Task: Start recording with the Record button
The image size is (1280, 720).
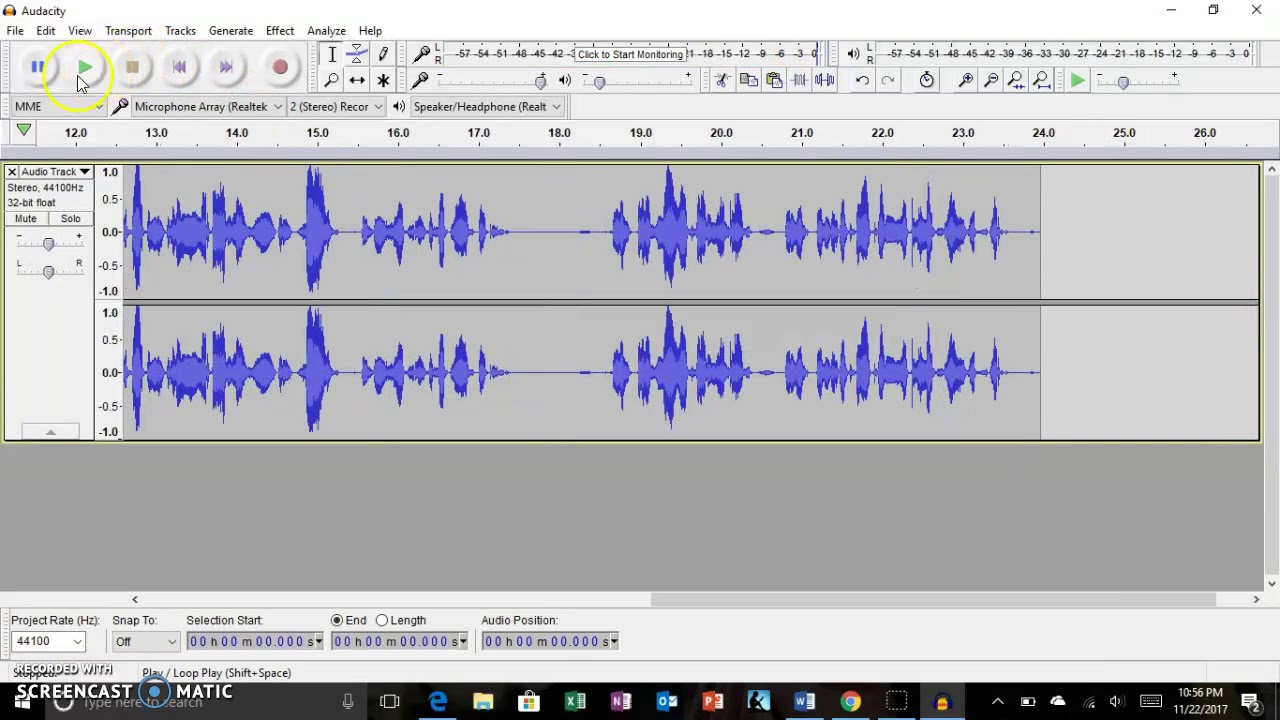Action: (280, 67)
